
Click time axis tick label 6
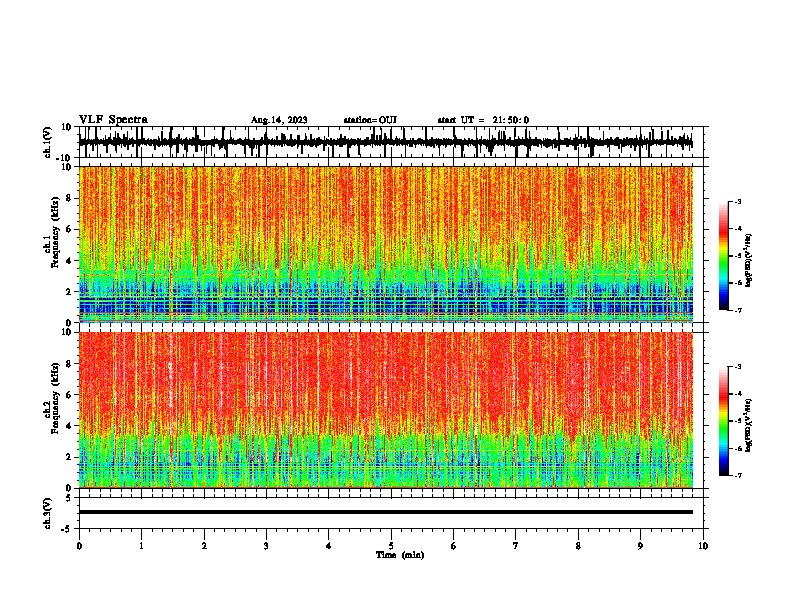(x=454, y=546)
